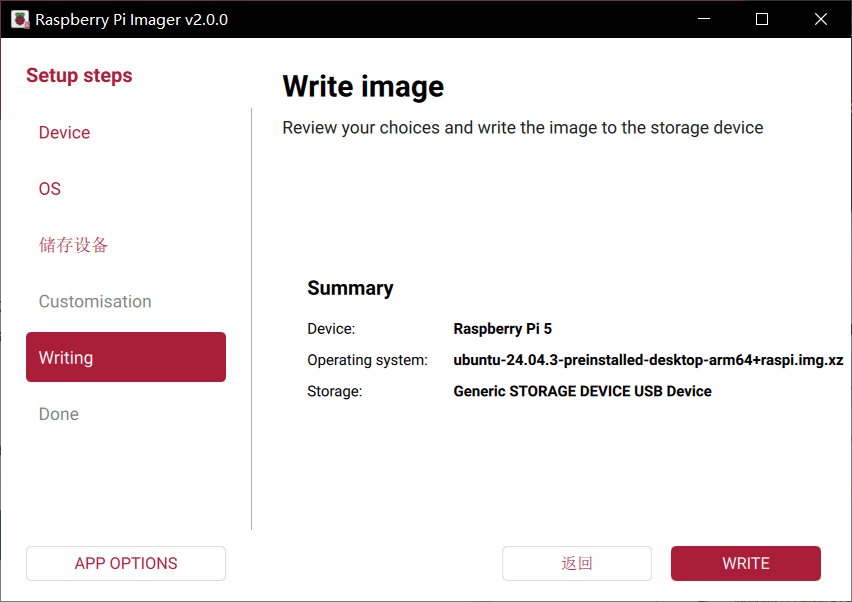Open the OS setup step

pyautogui.click(x=50, y=189)
